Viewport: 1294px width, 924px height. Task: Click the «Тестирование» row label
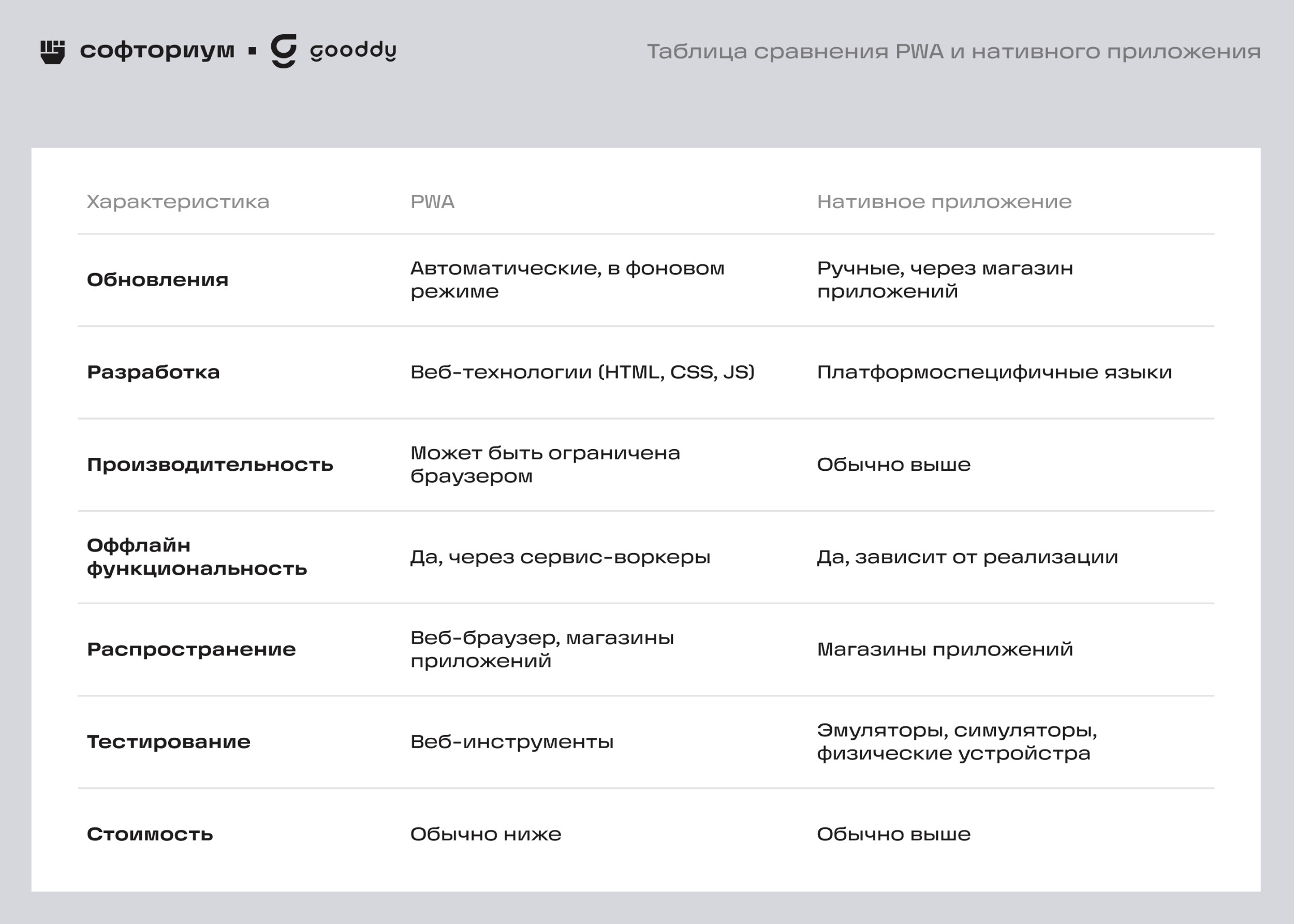169,741
